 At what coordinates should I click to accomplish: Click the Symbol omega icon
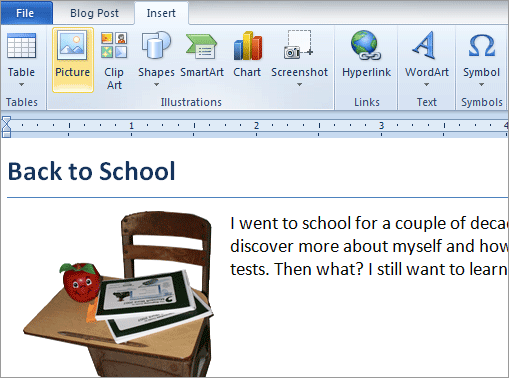tap(482, 46)
